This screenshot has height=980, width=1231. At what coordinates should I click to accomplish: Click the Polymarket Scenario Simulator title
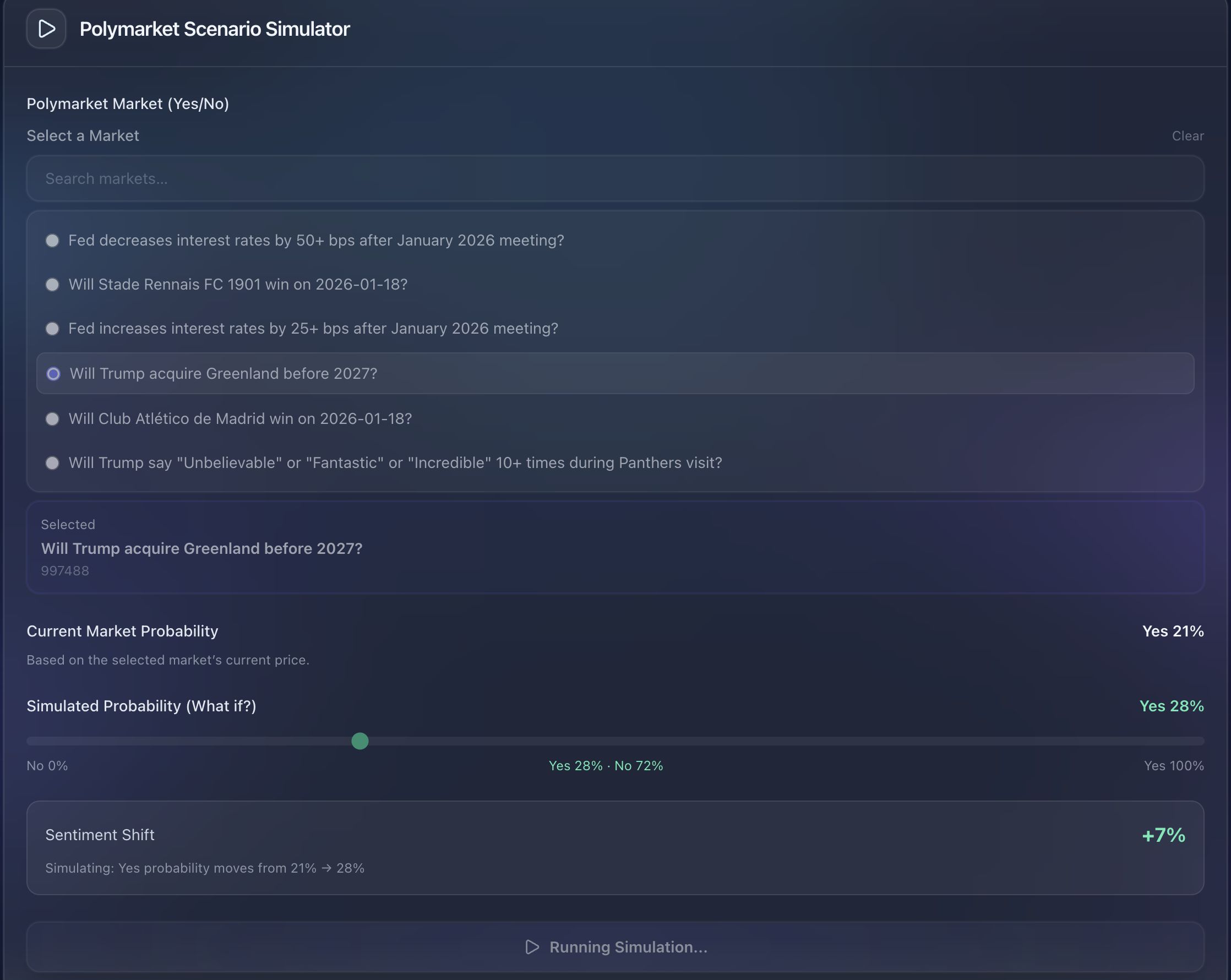[214, 29]
